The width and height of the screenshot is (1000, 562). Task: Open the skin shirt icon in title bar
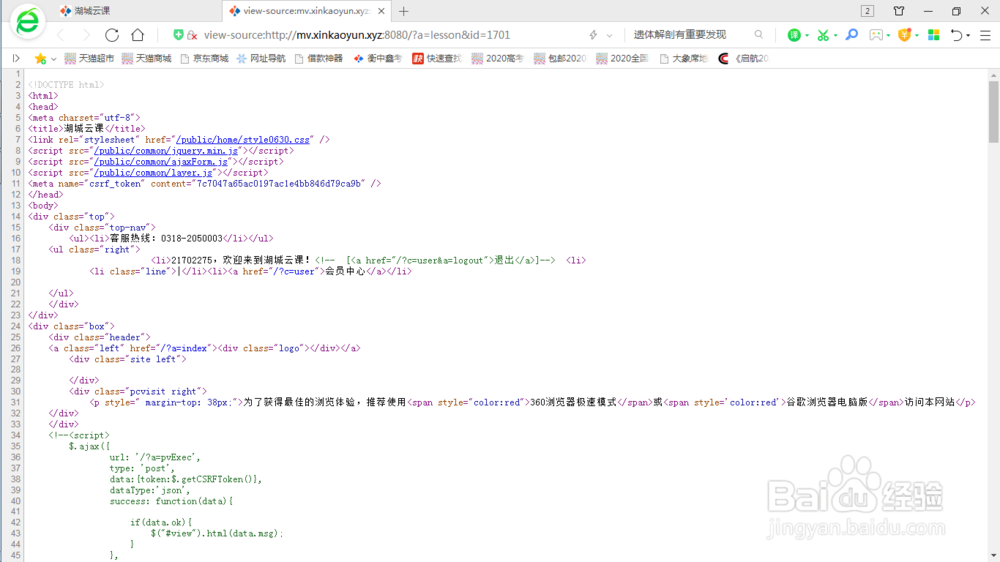899,11
